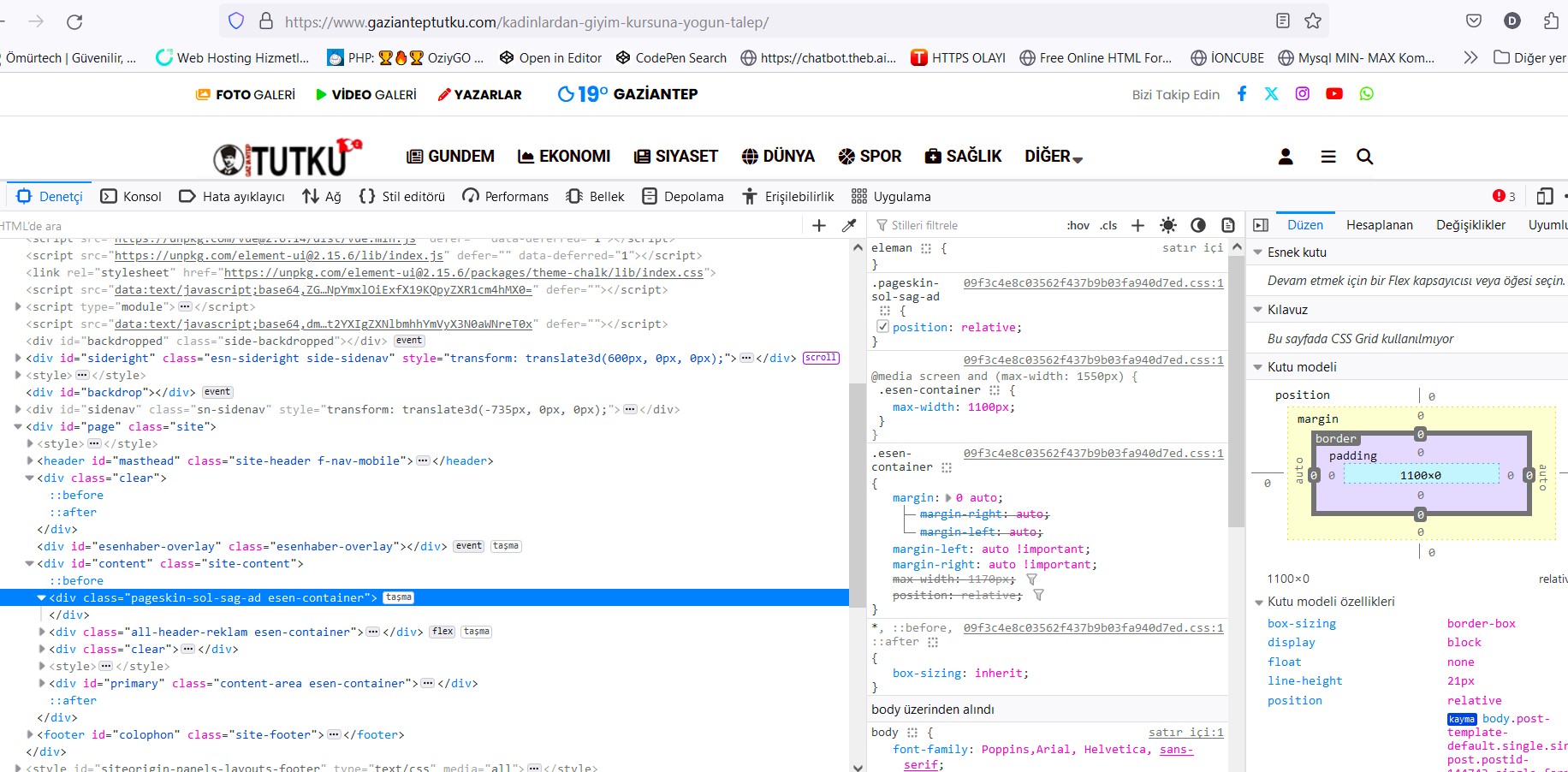Toggle light color scheme simulation

tap(1167, 225)
